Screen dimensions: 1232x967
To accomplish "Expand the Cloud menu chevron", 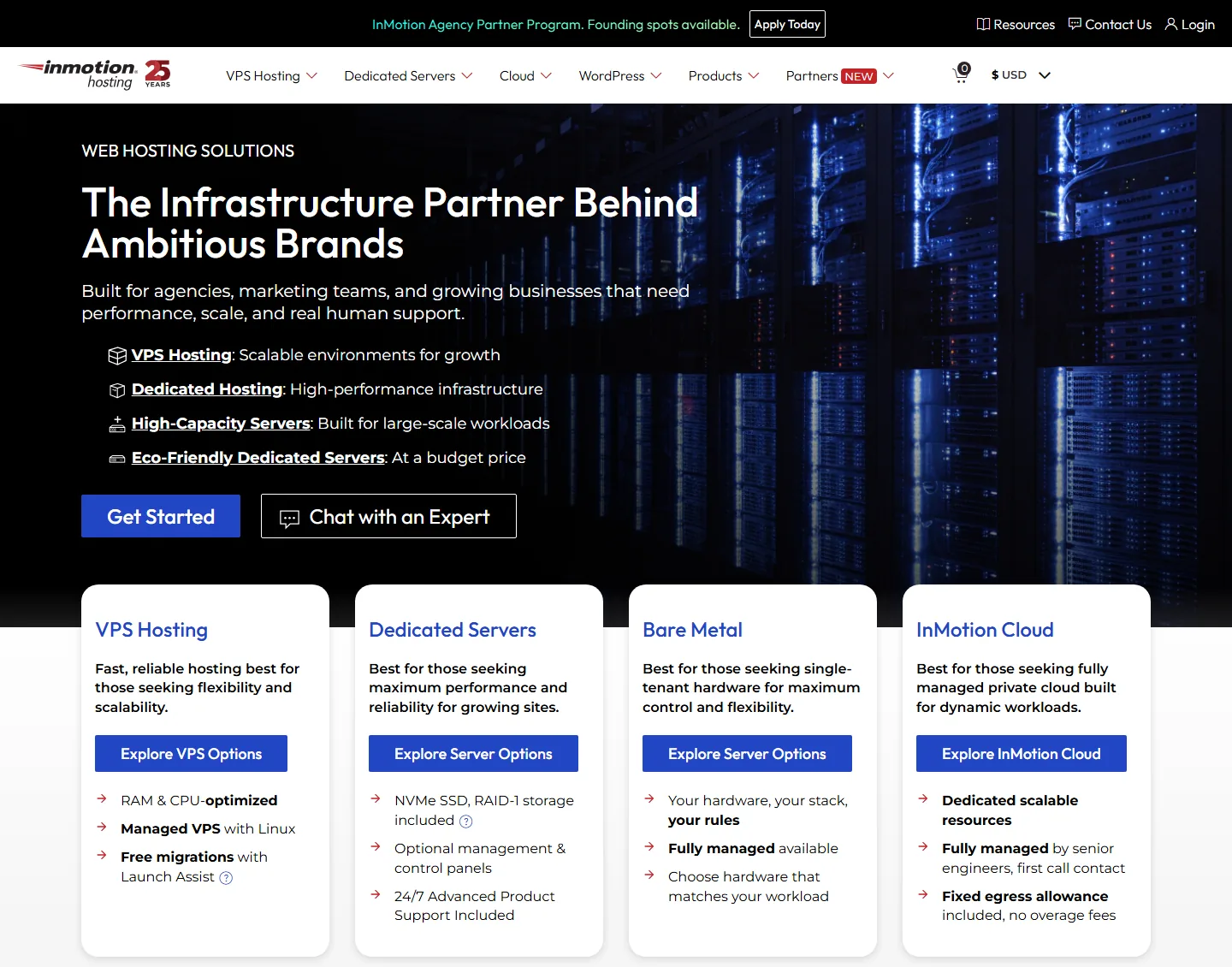I will coord(546,75).
